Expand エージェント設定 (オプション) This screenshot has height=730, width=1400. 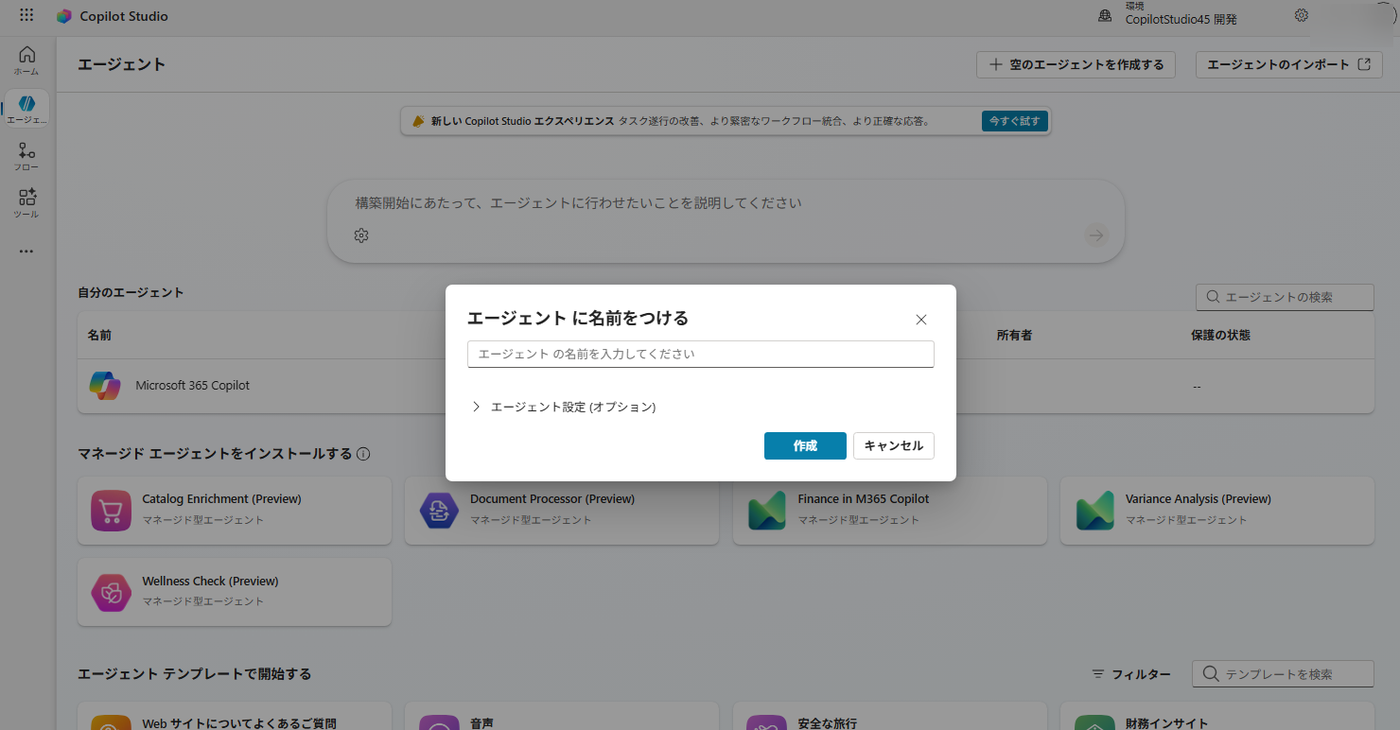[564, 407]
